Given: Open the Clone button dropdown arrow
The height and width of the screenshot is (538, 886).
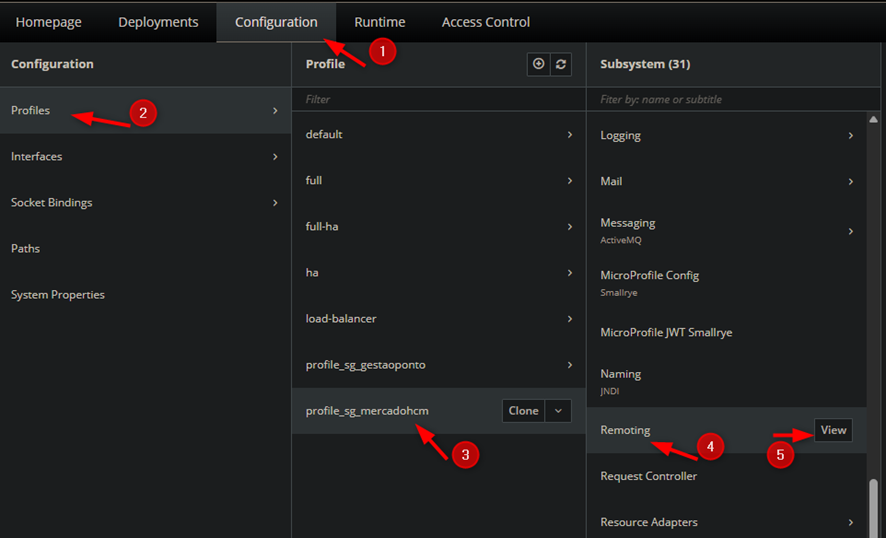Looking at the screenshot, I should pyautogui.click(x=559, y=411).
